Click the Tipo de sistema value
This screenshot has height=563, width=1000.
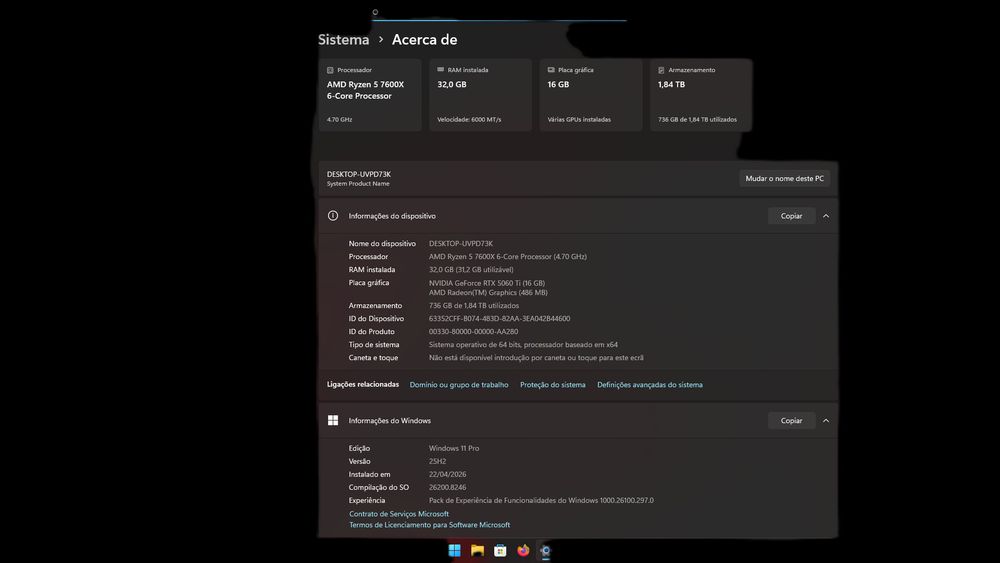point(523,345)
